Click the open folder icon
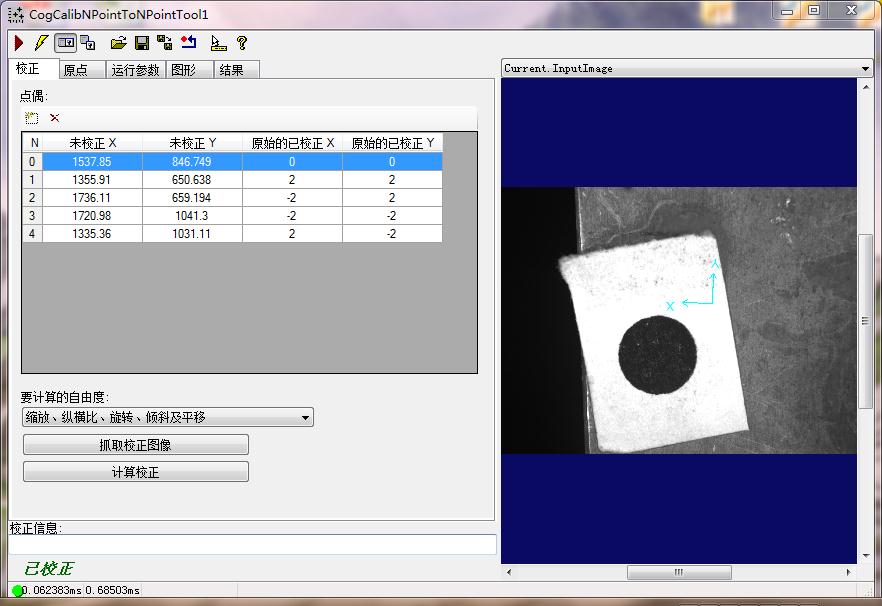 click(118, 43)
